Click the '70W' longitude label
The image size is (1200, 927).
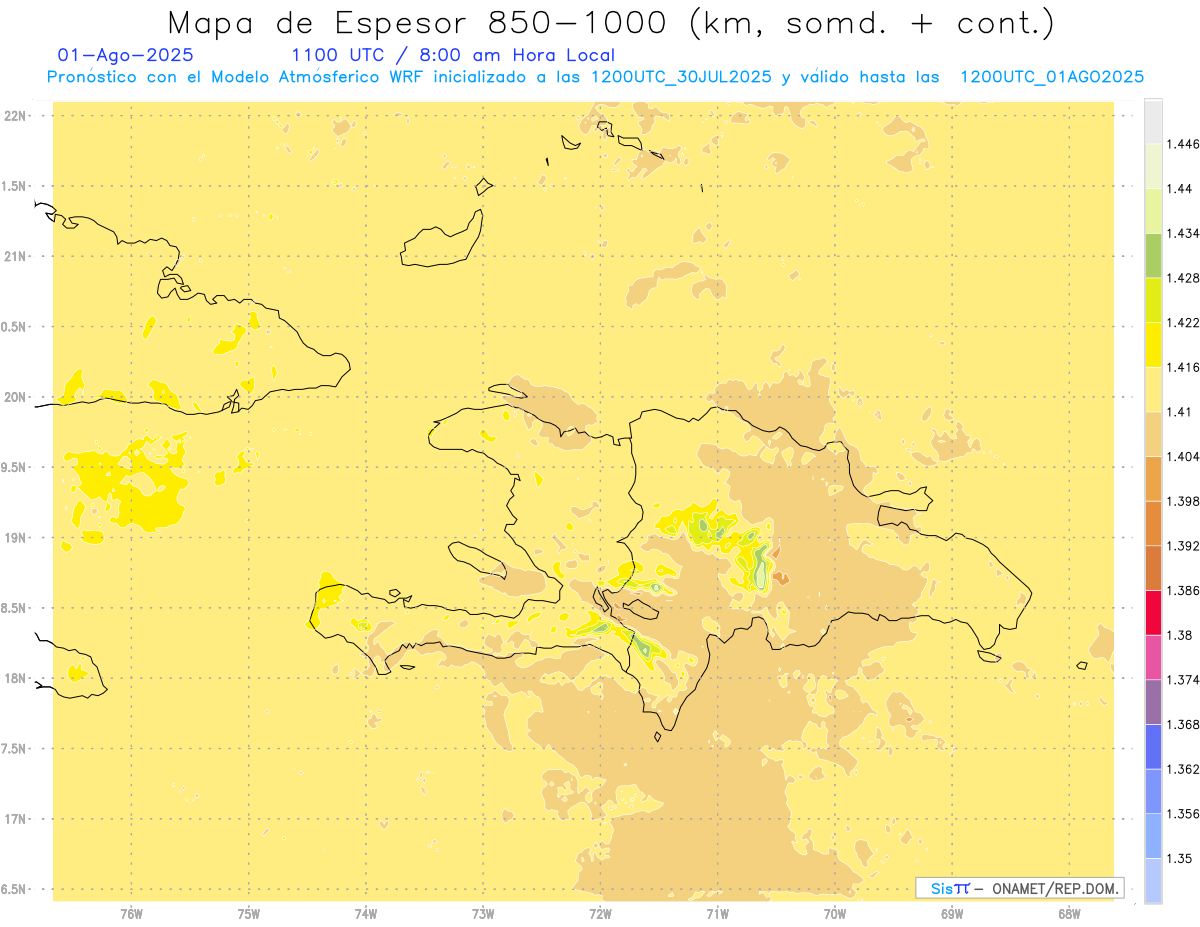point(835,914)
